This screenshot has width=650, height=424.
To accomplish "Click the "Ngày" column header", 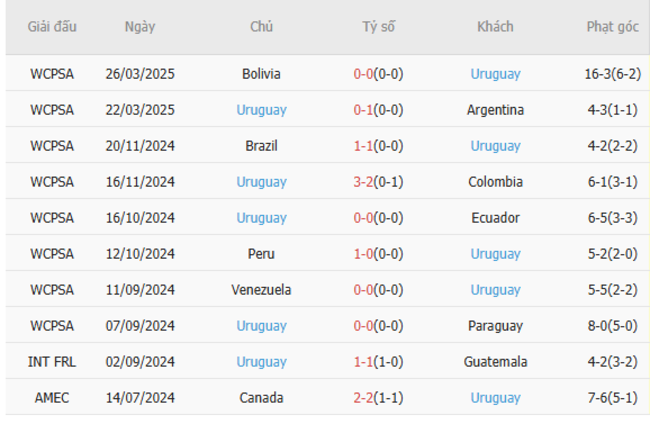I will [x=140, y=27].
